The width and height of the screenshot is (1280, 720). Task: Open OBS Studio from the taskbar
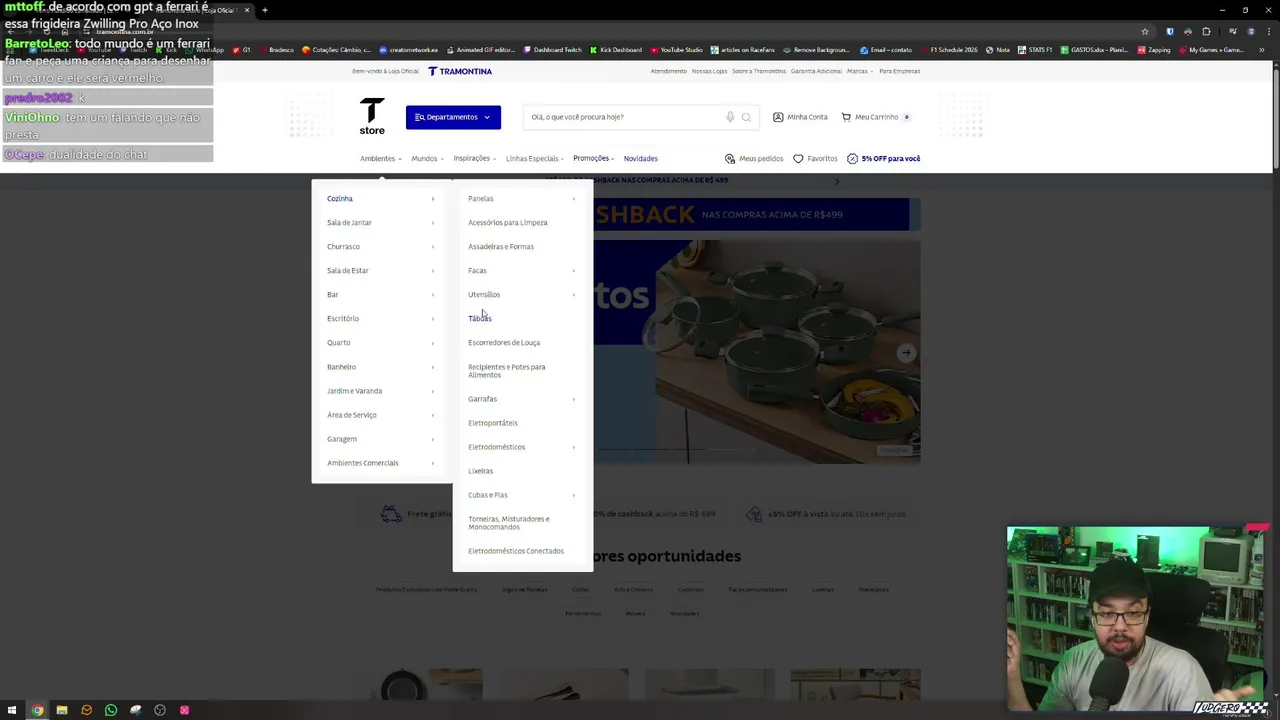pyautogui.click(x=160, y=710)
